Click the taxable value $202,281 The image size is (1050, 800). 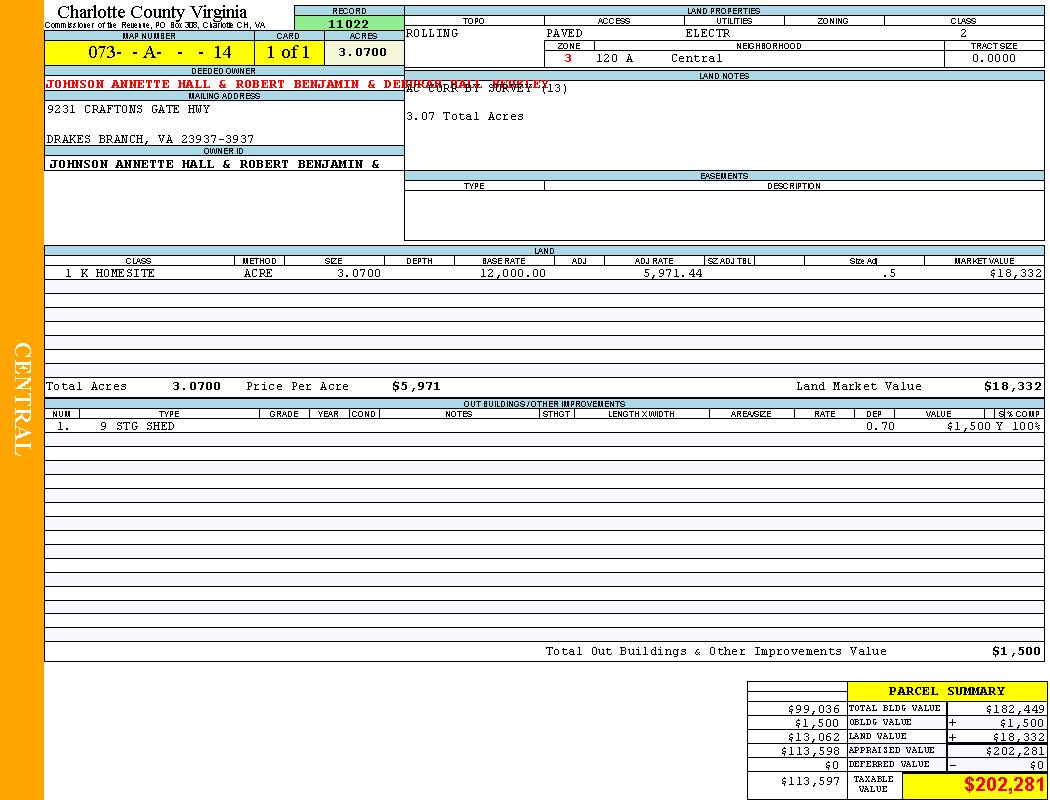click(x=1004, y=785)
